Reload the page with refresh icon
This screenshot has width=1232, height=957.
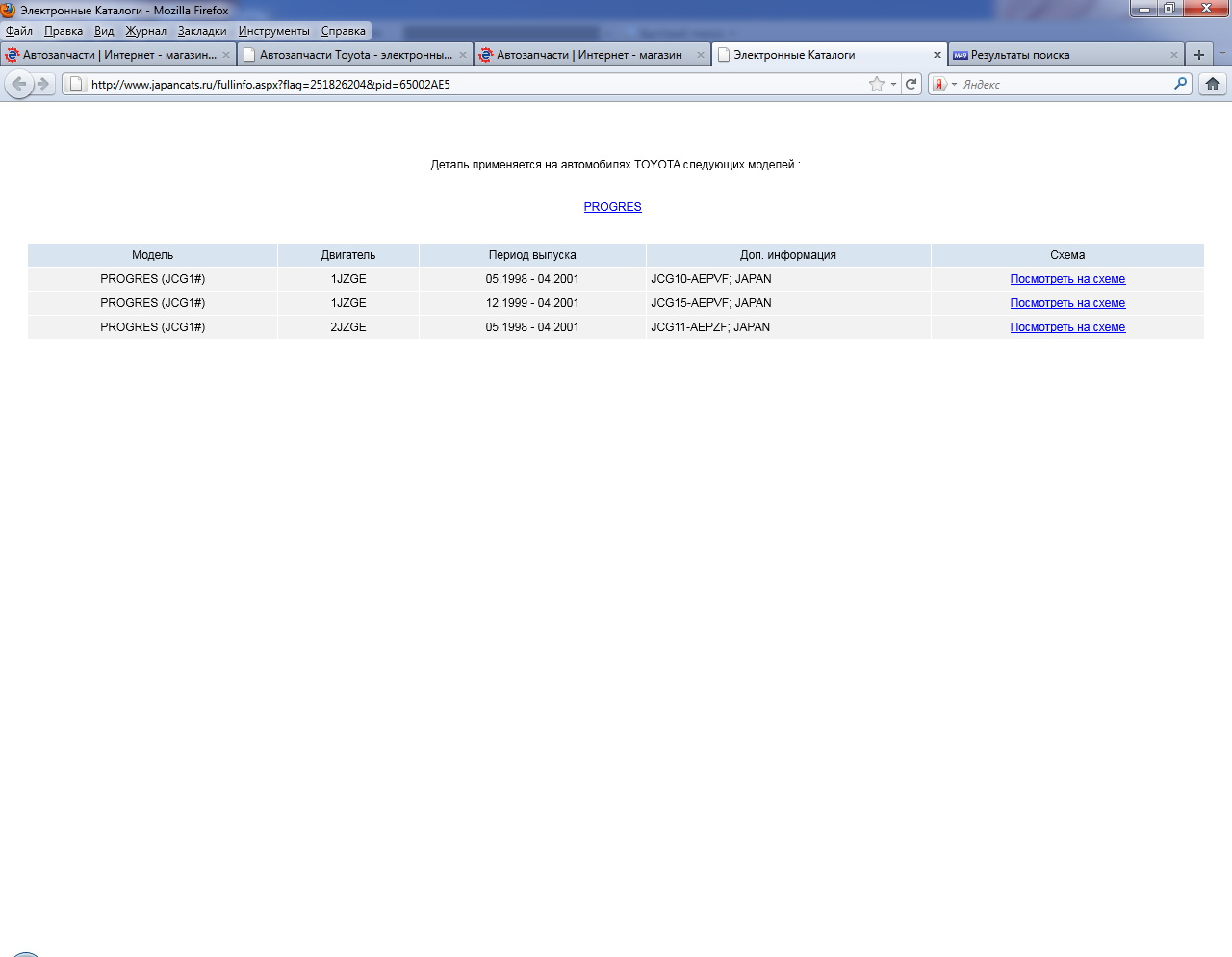tap(911, 85)
